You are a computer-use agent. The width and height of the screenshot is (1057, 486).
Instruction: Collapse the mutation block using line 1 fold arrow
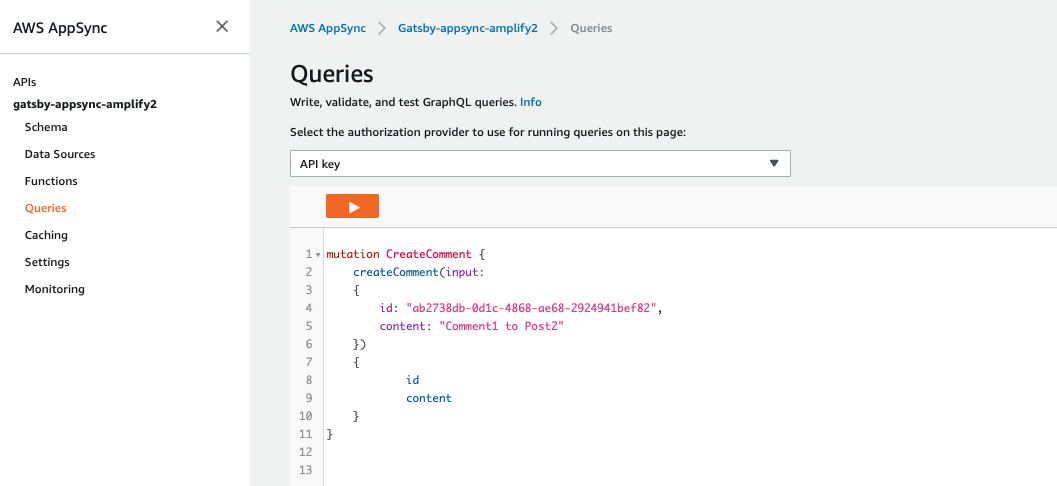tap(318, 255)
